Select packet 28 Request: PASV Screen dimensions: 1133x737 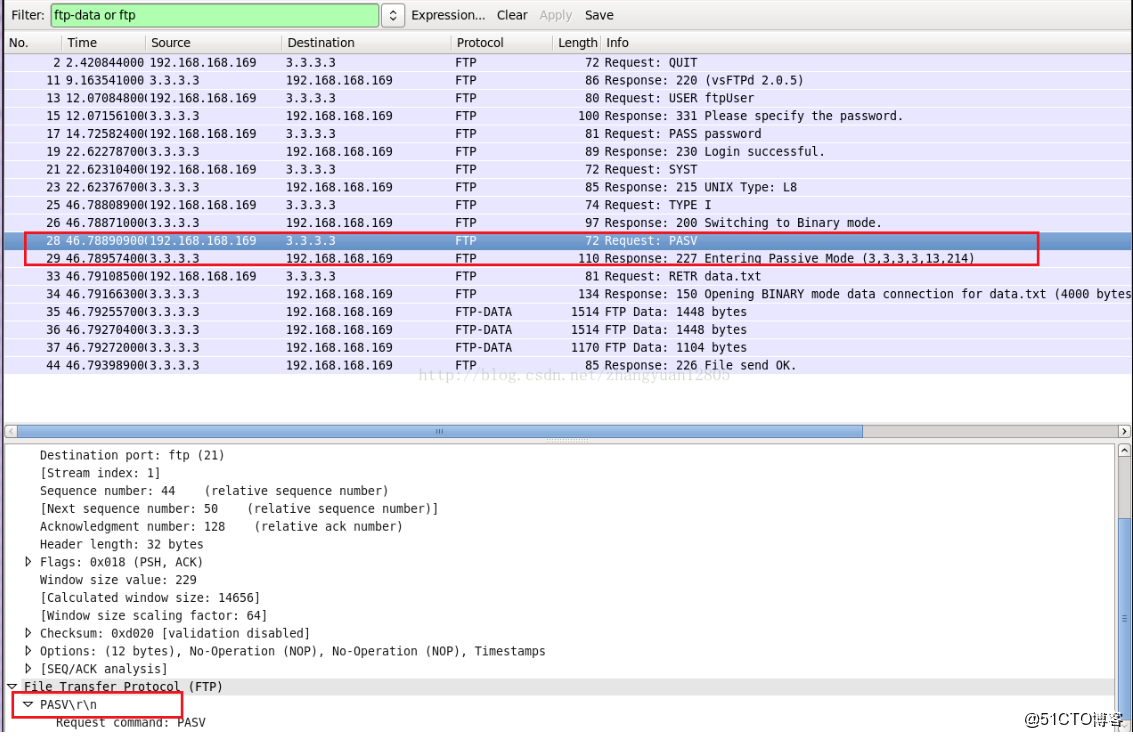[x=567, y=241]
